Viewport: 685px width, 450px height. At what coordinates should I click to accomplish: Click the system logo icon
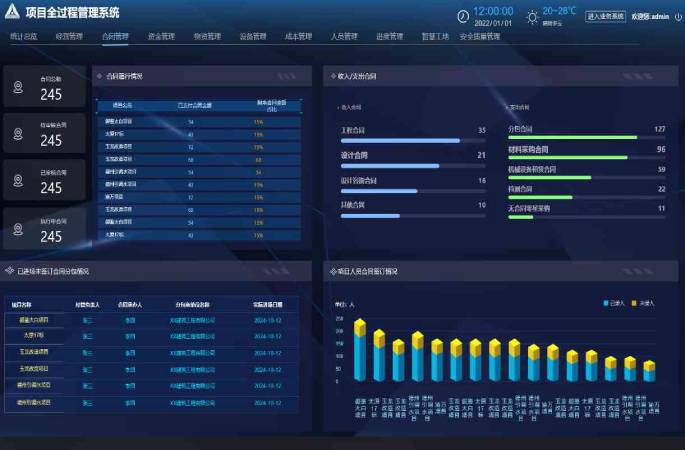click(x=12, y=13)
